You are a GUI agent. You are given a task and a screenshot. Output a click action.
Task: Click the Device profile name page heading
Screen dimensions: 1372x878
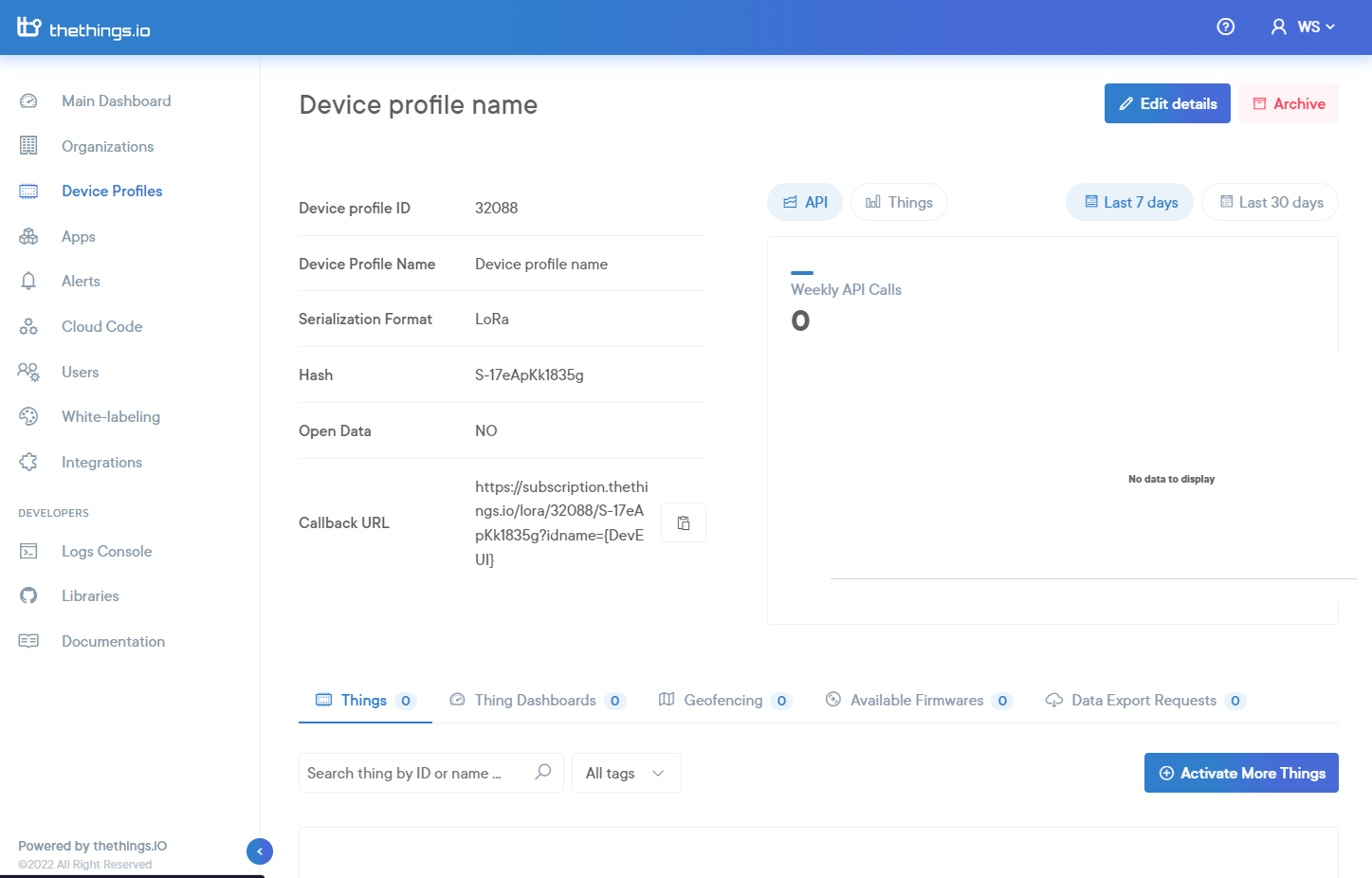point(418,104)
